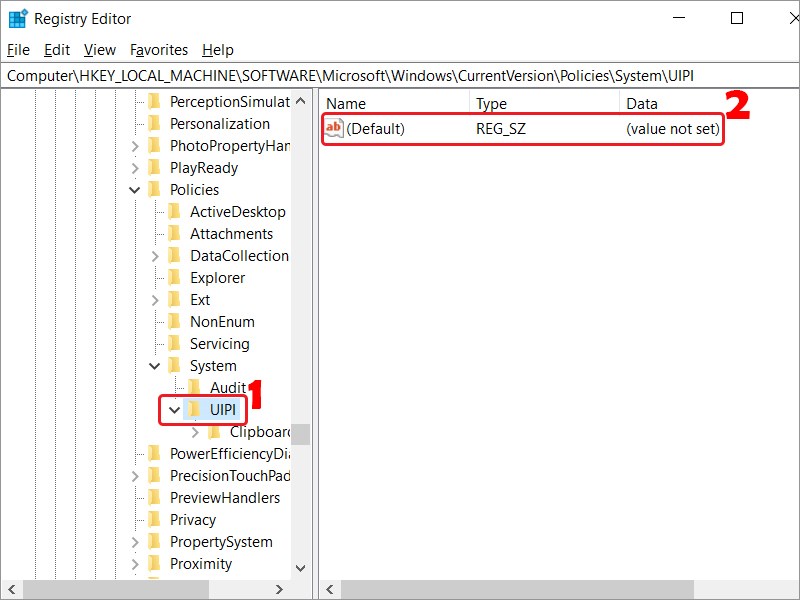Open the Favorites menu
This screenshot has width=800, height=600.
(x=159, y=50)
